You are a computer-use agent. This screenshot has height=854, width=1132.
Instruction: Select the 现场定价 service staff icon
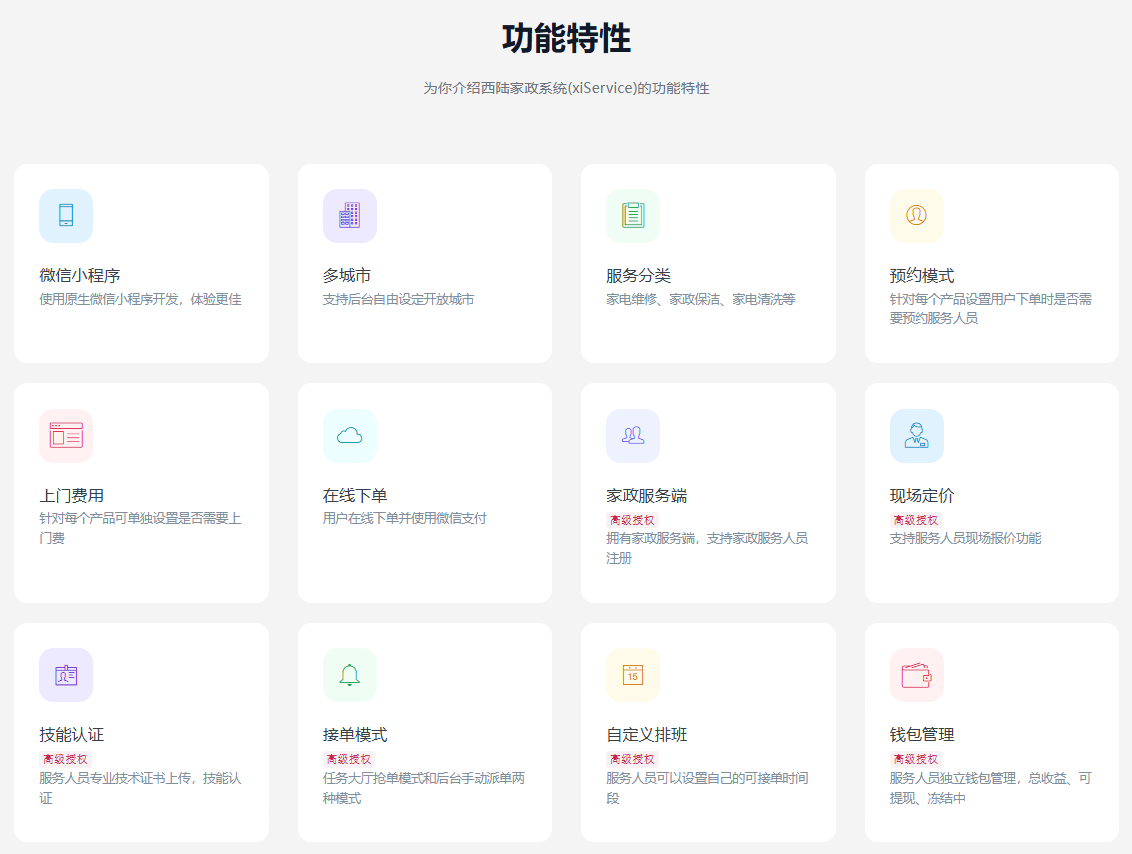tap(916, 435)
